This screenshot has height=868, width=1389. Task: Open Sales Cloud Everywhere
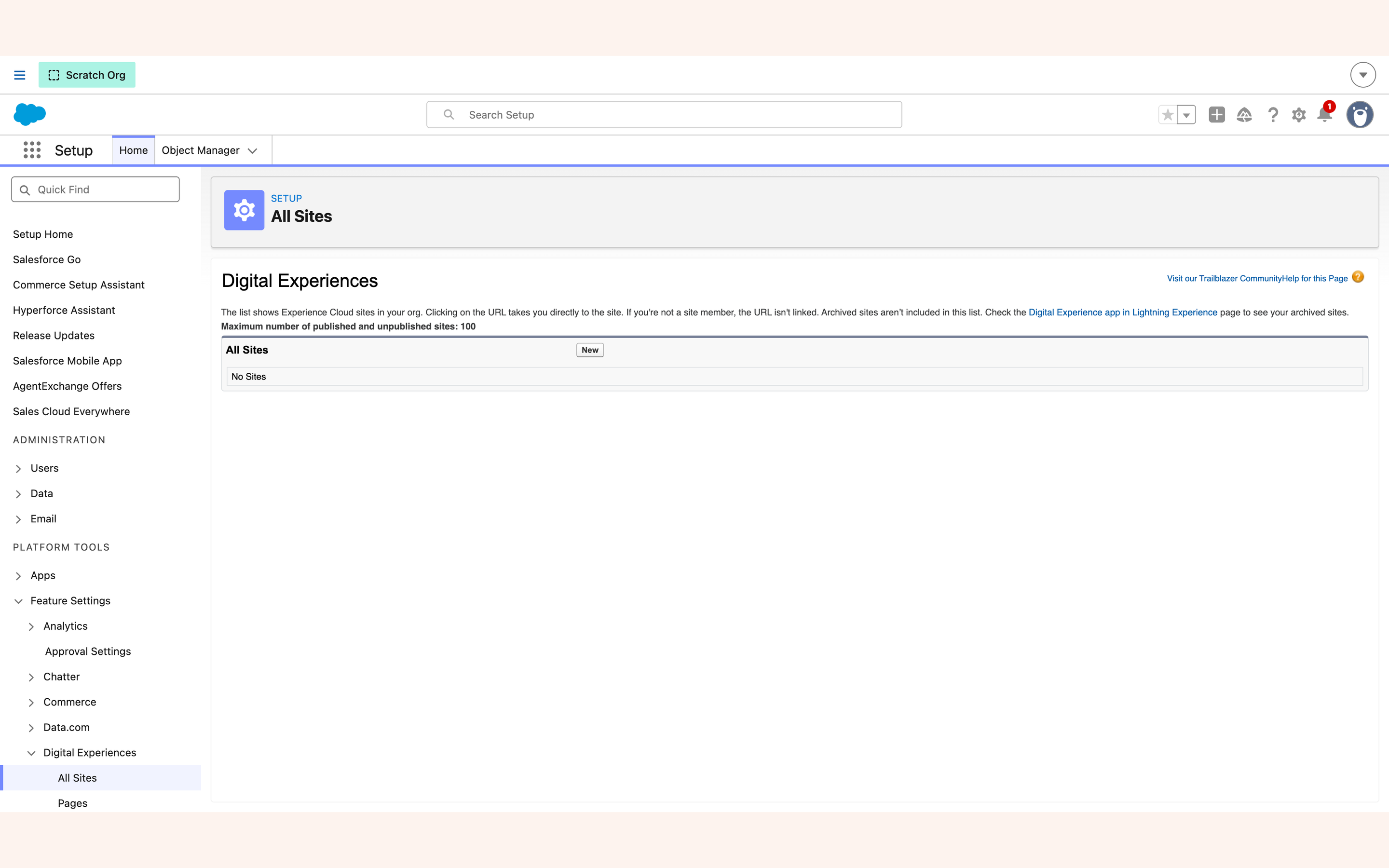(x=71, y=411)
